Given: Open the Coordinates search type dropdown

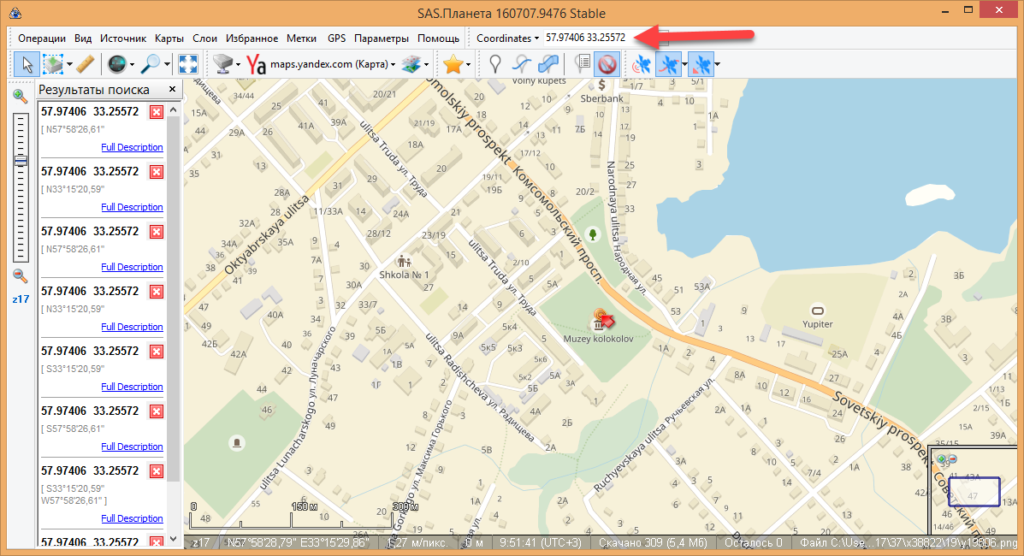Looking at the screenshot, I should click(508, 37).
